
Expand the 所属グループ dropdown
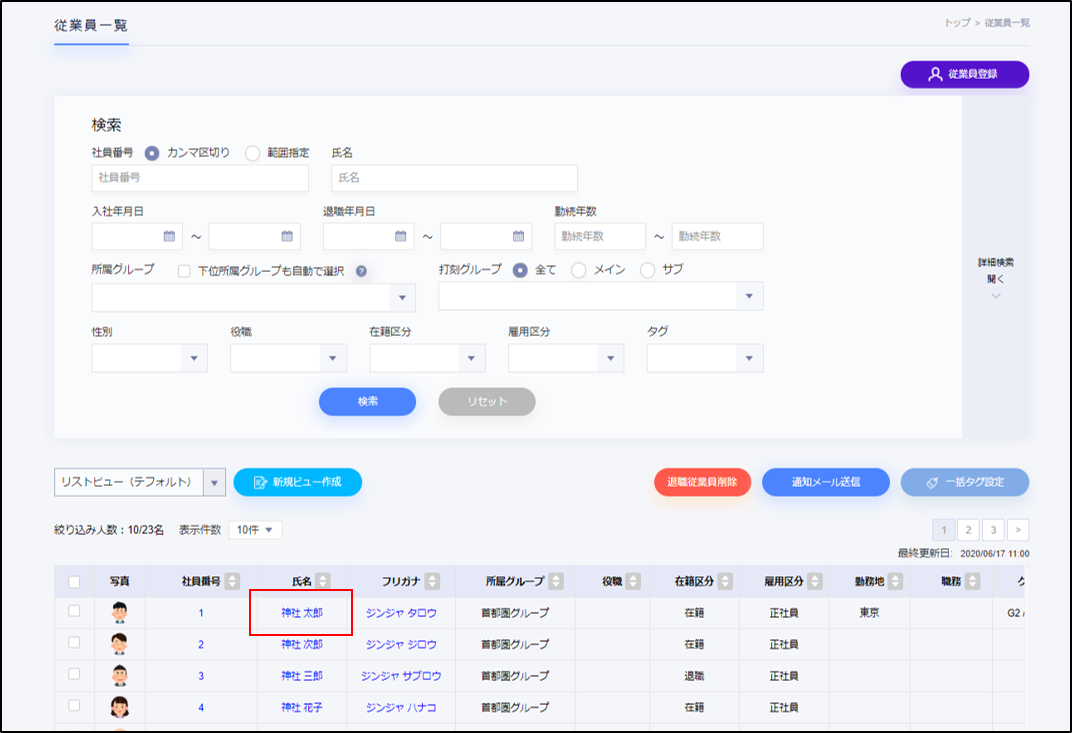click(402, 297)
